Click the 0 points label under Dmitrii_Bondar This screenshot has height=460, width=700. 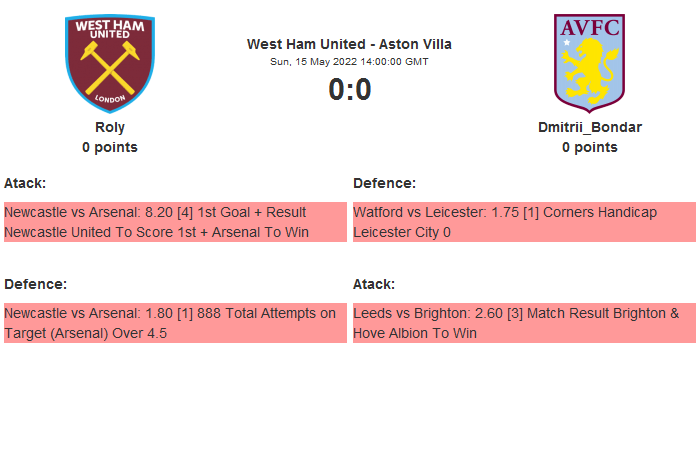(x=589, y=147)
